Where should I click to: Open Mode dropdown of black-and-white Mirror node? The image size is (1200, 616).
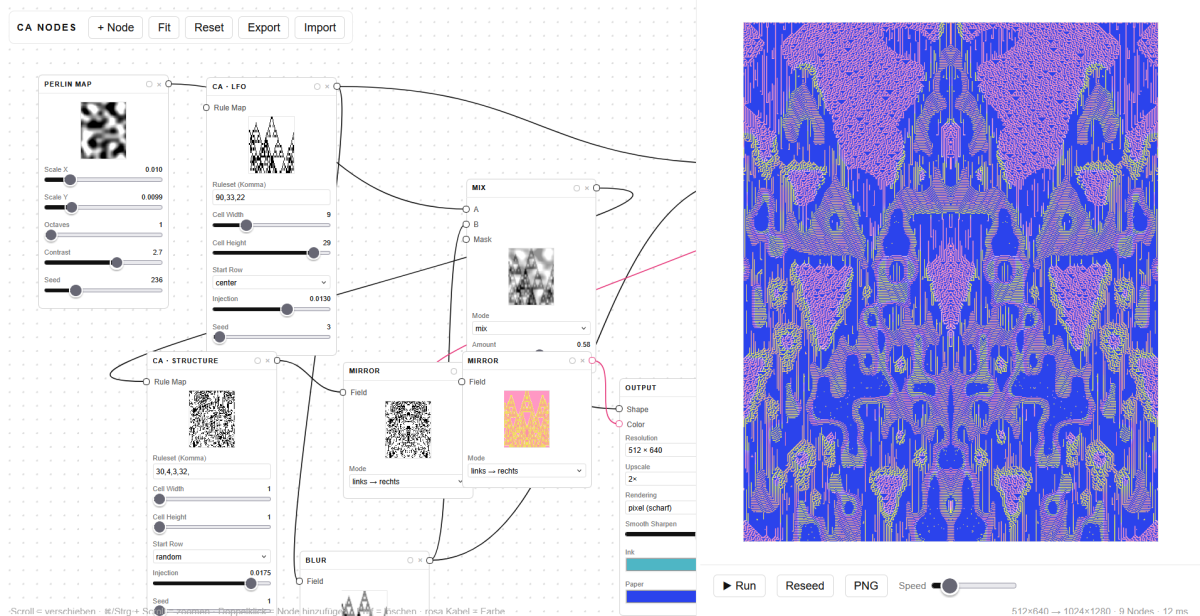406,481
